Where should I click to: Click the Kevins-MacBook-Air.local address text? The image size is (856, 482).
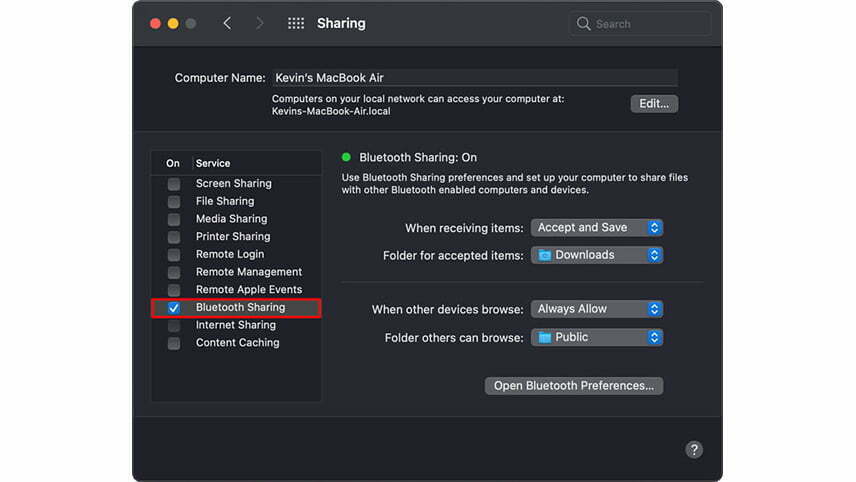(x=331, y=111)
